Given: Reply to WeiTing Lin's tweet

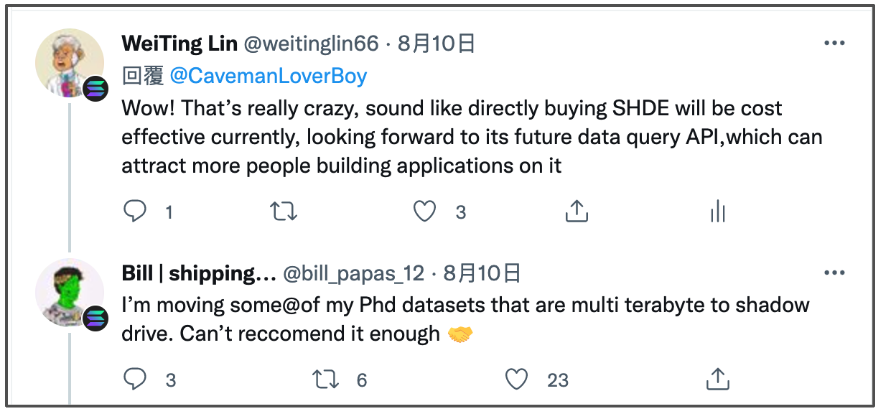Looking at the screenshot, I should click(x=135, y=211).
